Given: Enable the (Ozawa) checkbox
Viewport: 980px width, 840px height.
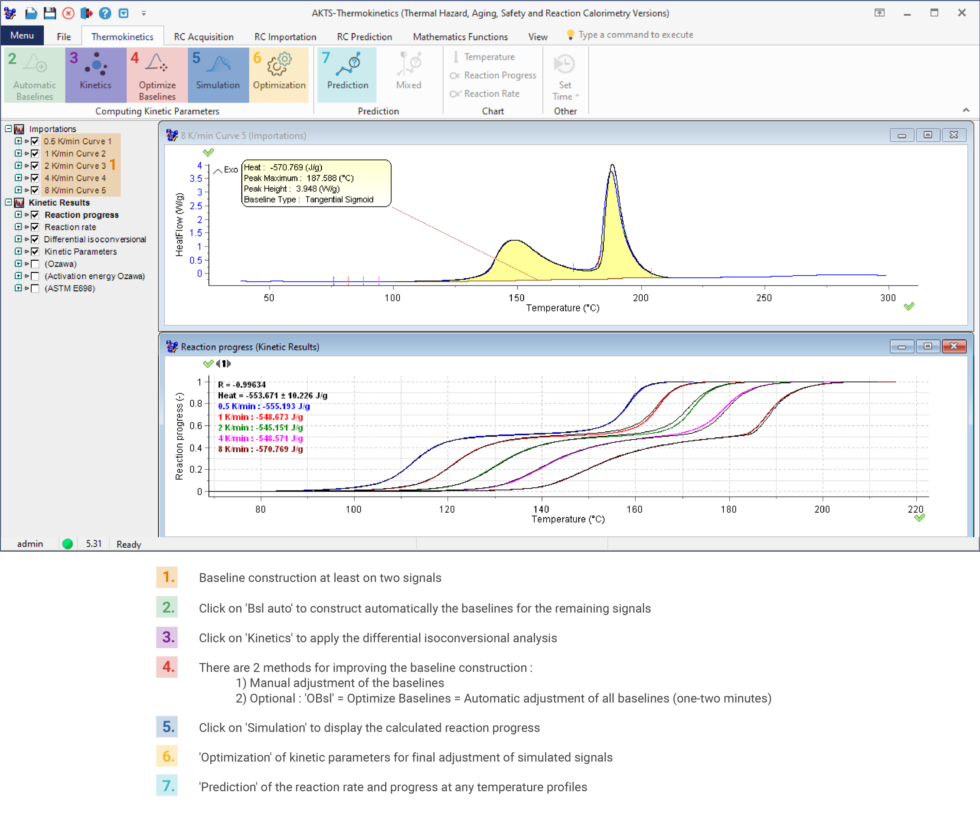Looking at the screenshot, I should [35, 264].
